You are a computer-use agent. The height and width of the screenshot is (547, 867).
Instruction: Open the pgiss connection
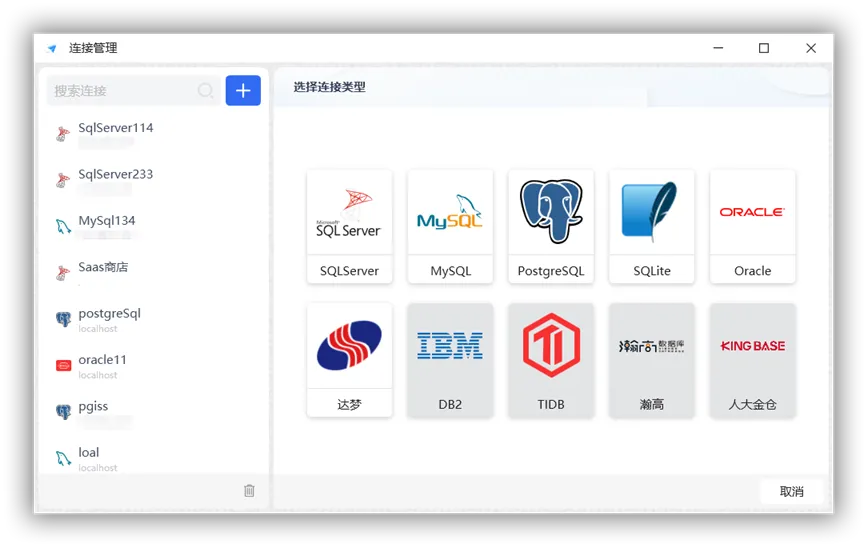pyautogui.click(x=153, y=413)
